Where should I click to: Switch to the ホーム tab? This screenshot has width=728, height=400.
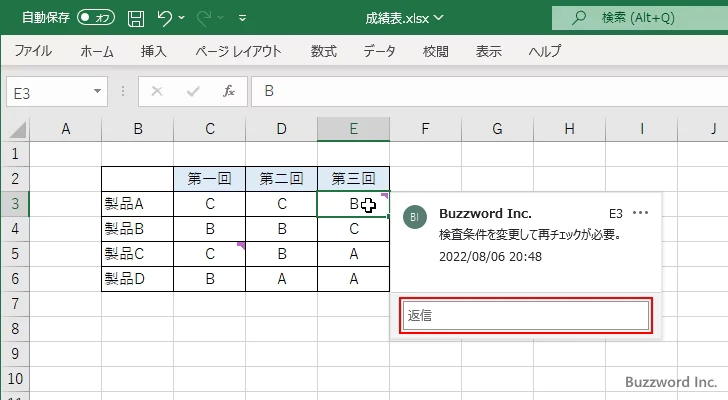click(x=97, y=51)
